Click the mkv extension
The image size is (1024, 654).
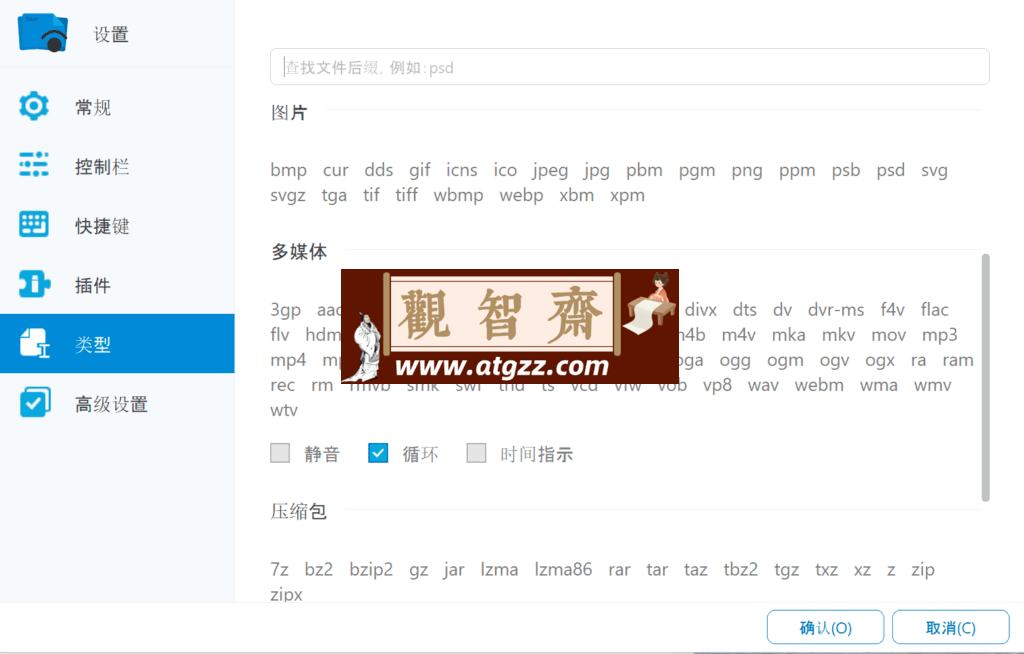839,335
